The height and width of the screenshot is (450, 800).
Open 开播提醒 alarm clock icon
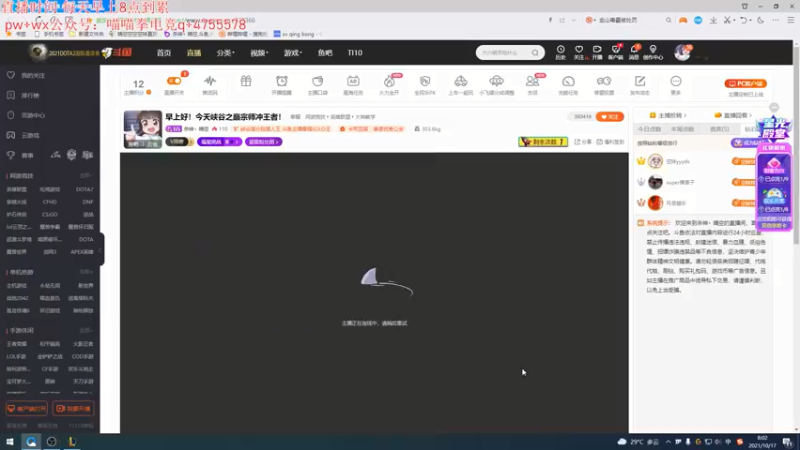coord(282,81)
